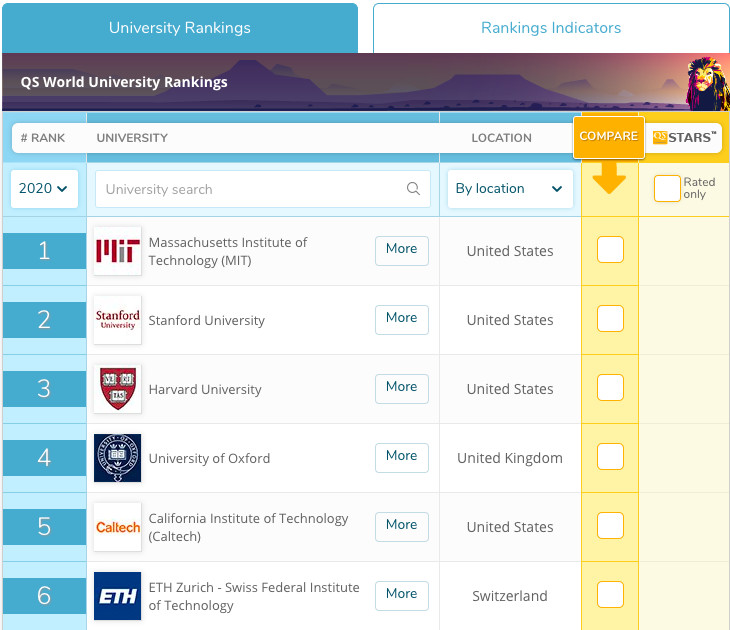Click the University of Oxford crest logo
The width and height of the screenshot is (730, 630).
[x=117, y=458]
